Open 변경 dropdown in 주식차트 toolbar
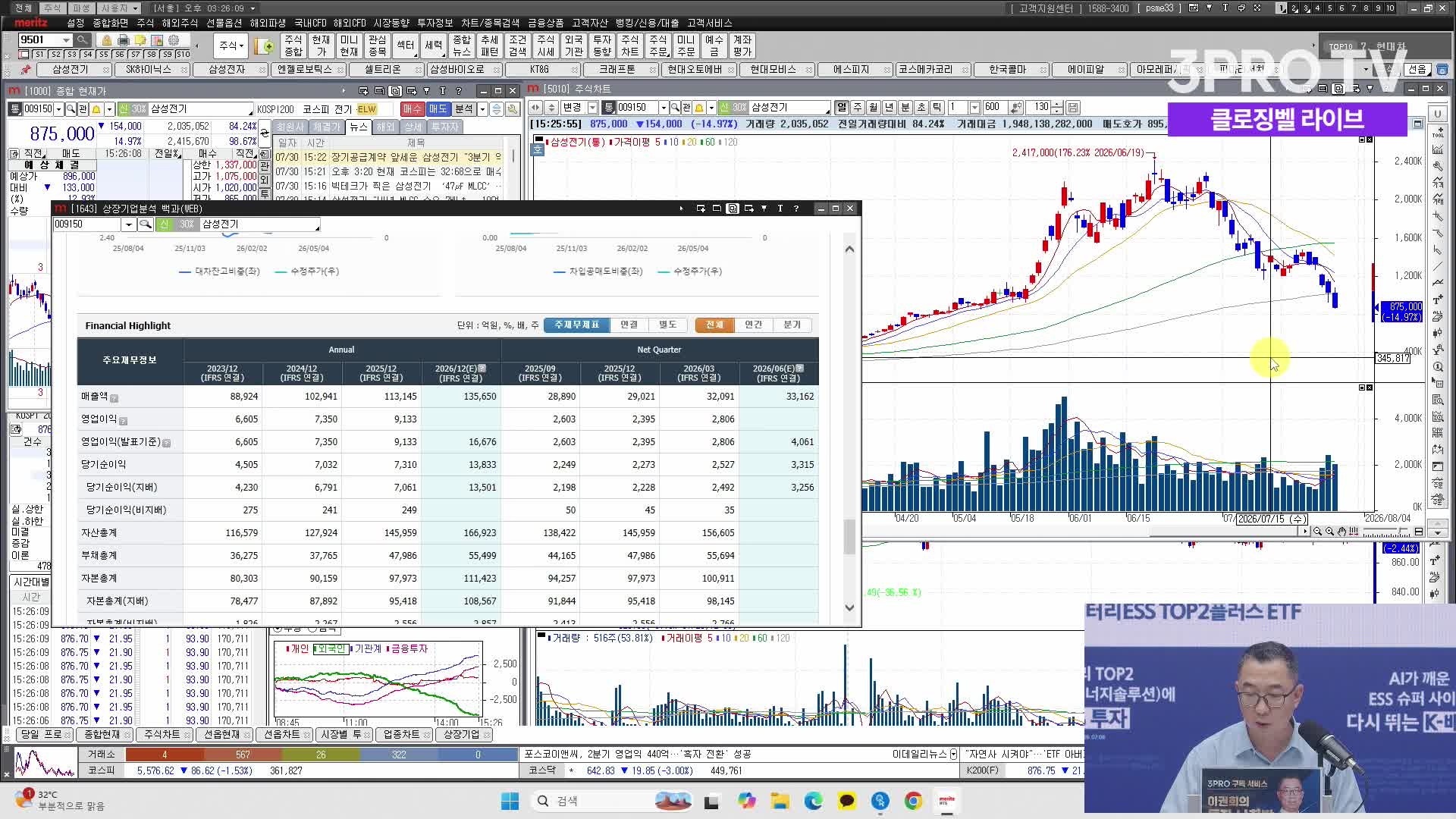 click(x=592, y=108)
